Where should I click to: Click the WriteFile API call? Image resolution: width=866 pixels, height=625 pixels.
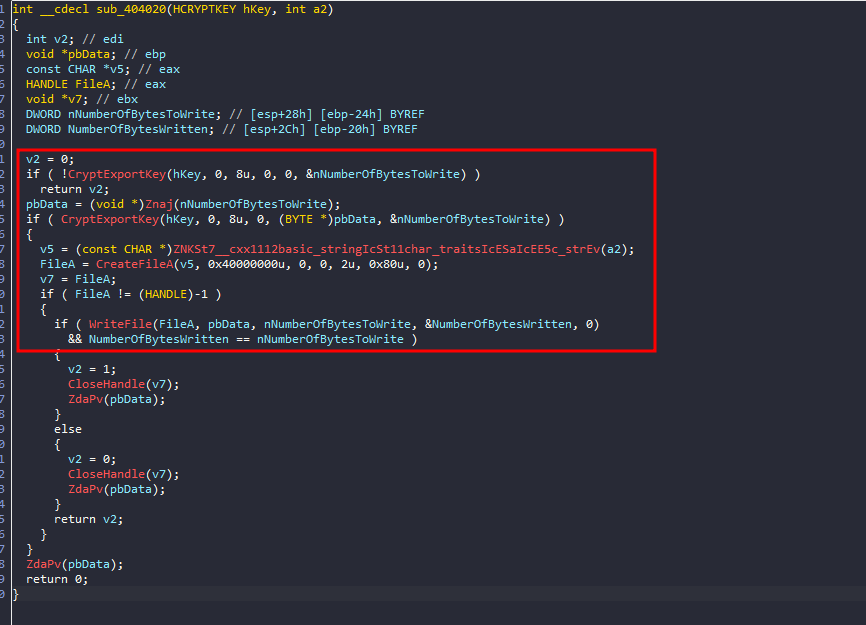coord(119,324)
